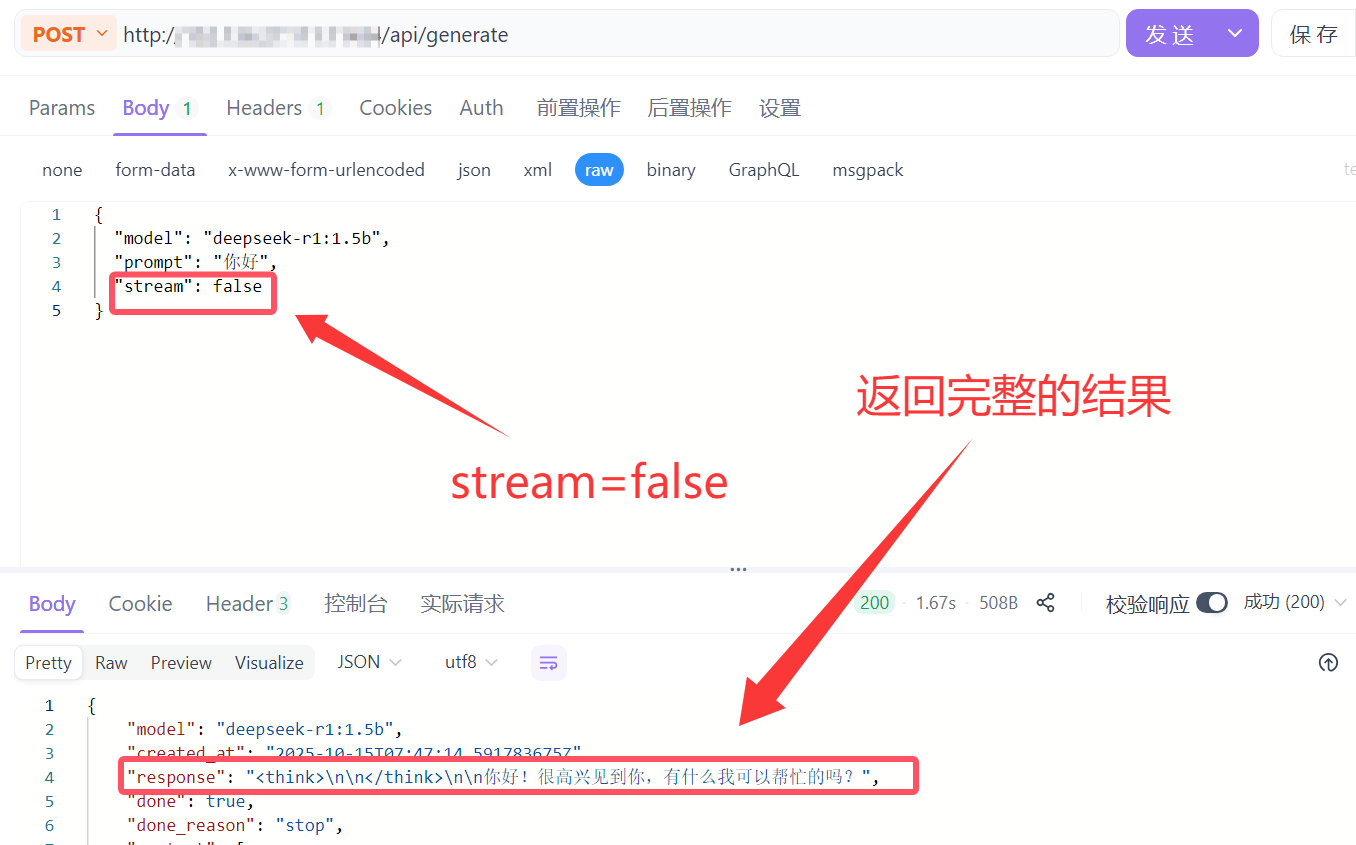Select the raw body type option

[x=599, y=170]
